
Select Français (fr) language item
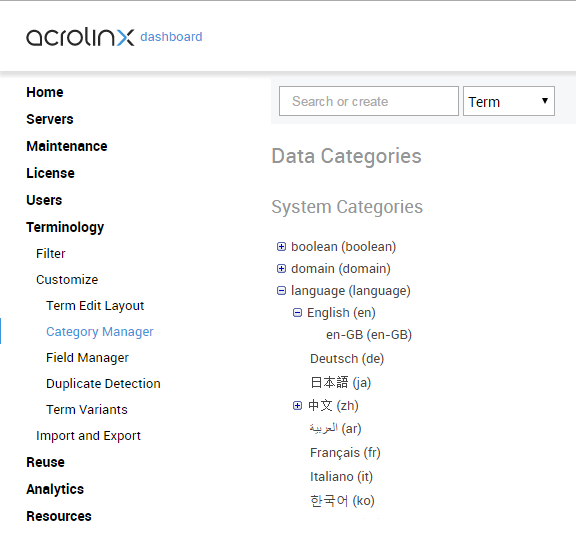click(345, 453)
